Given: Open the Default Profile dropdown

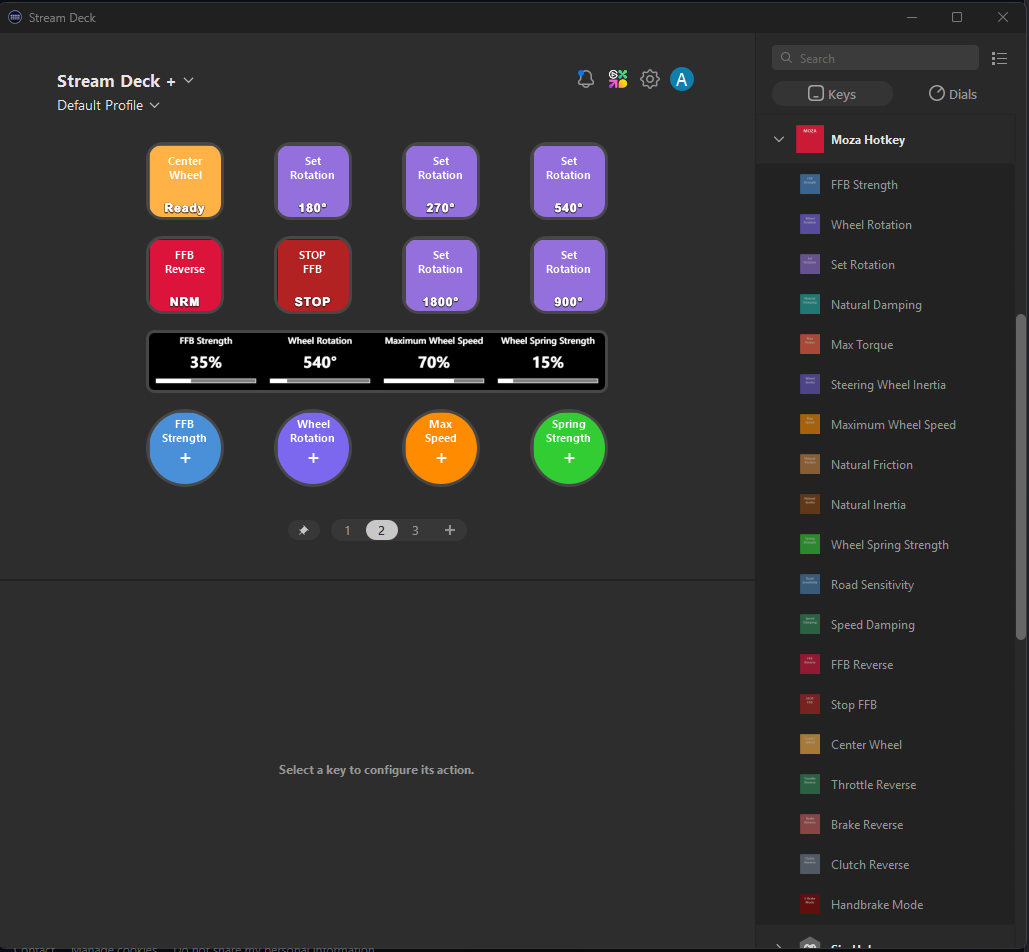Looking at the screenshot, I should [108, 105].
